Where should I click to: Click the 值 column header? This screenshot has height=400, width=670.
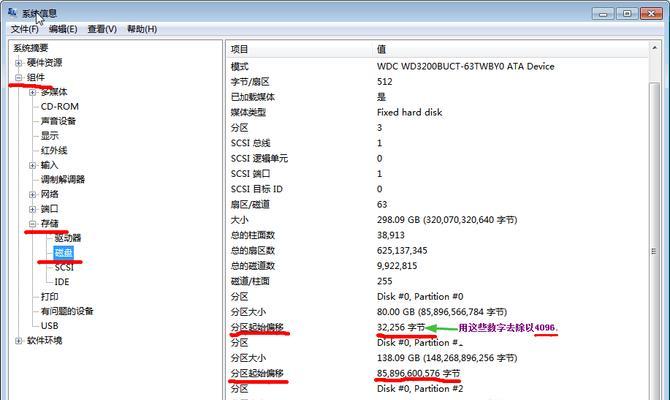[x=510, y=49]
